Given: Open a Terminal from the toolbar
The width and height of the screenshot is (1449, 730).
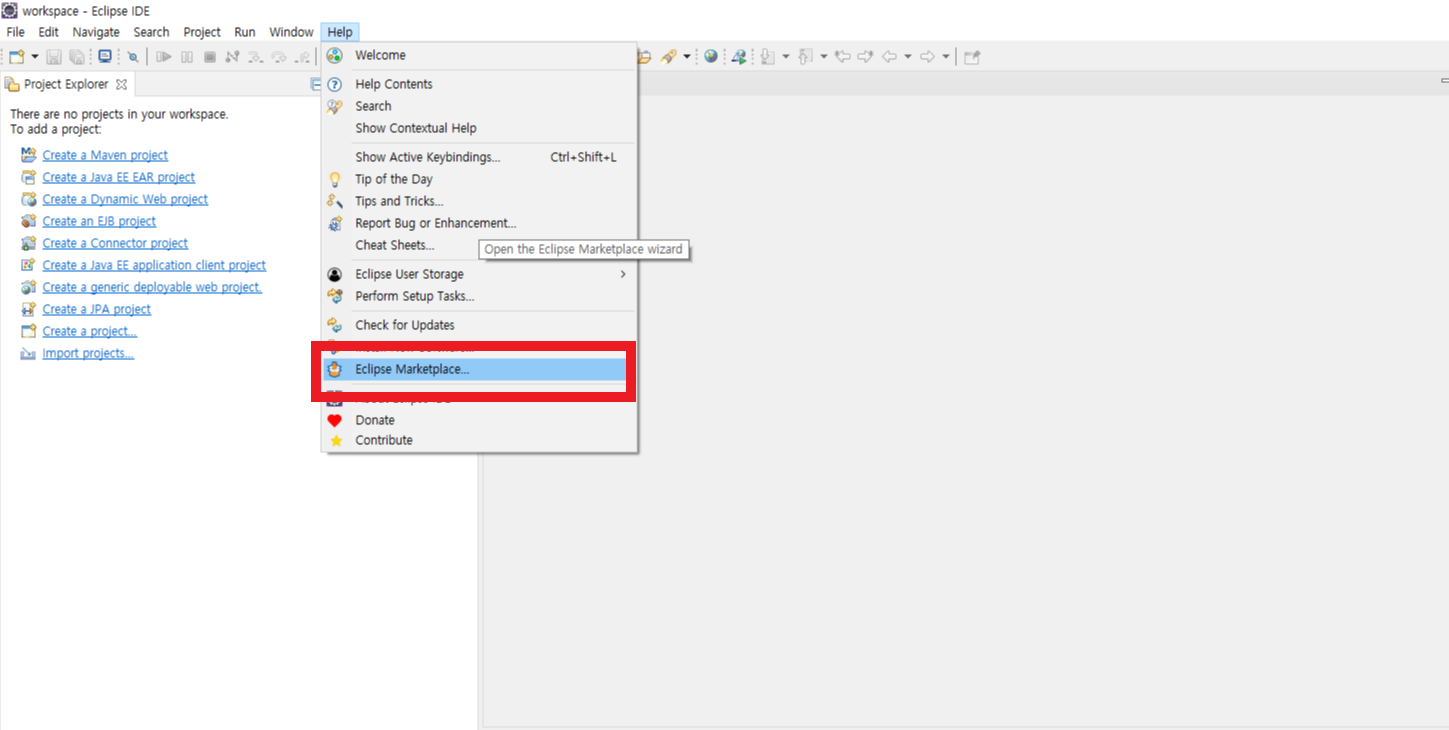Looking at the screenshot, I should pos(105,56).
